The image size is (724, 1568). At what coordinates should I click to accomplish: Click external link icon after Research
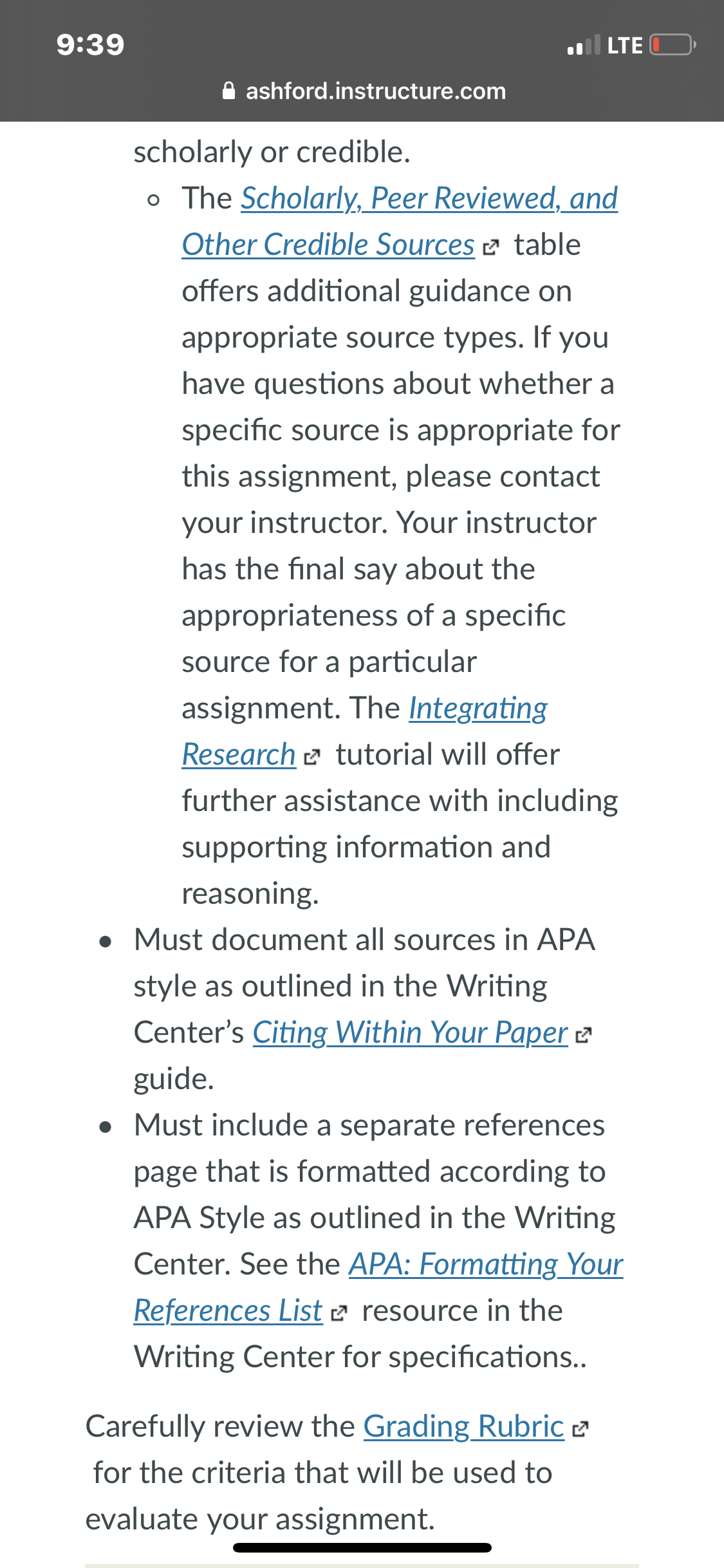point(311,757)
